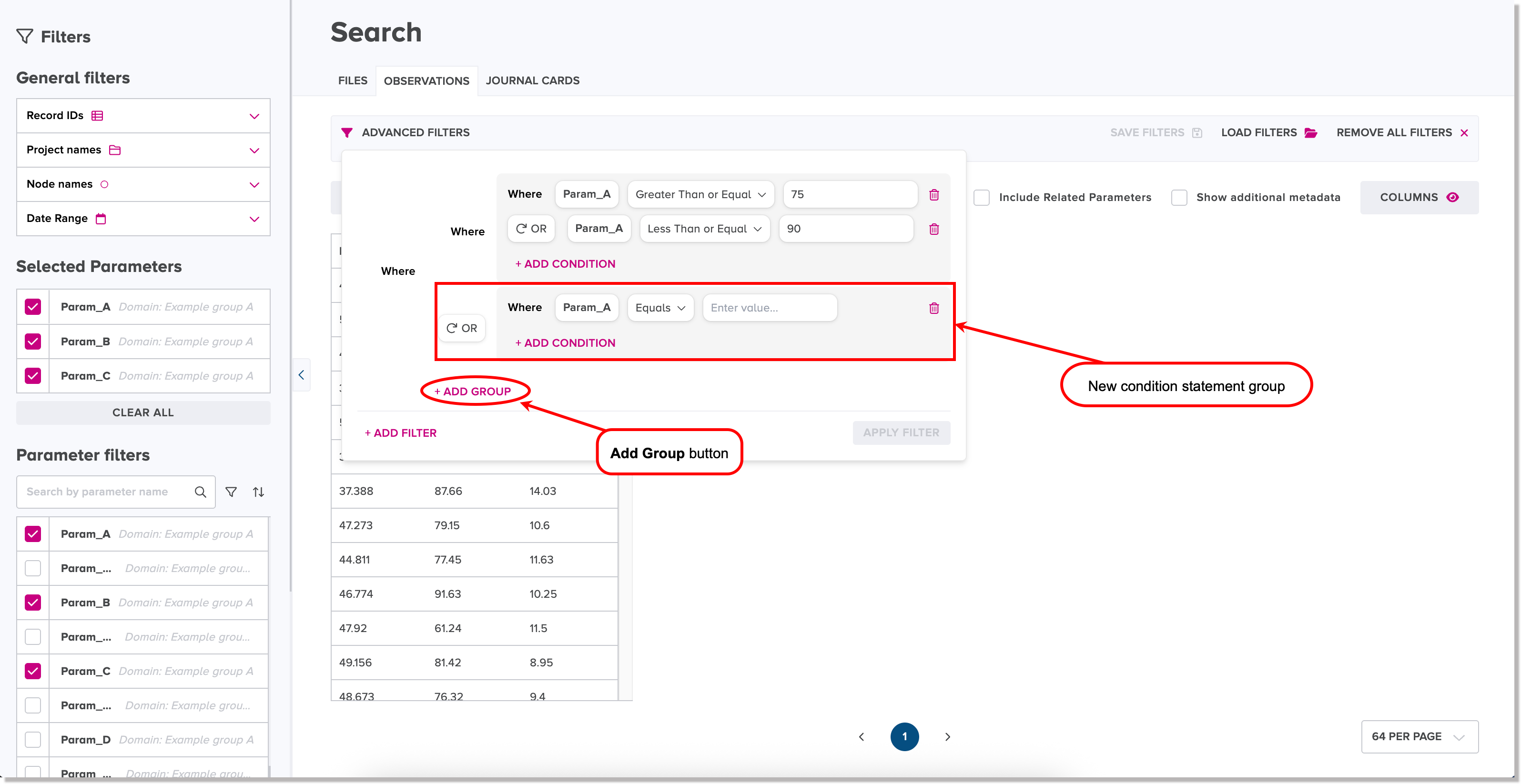1521x784 pixels.
Task: Uncheck Param_A in Selected Parameters
Action: [33, 307]
